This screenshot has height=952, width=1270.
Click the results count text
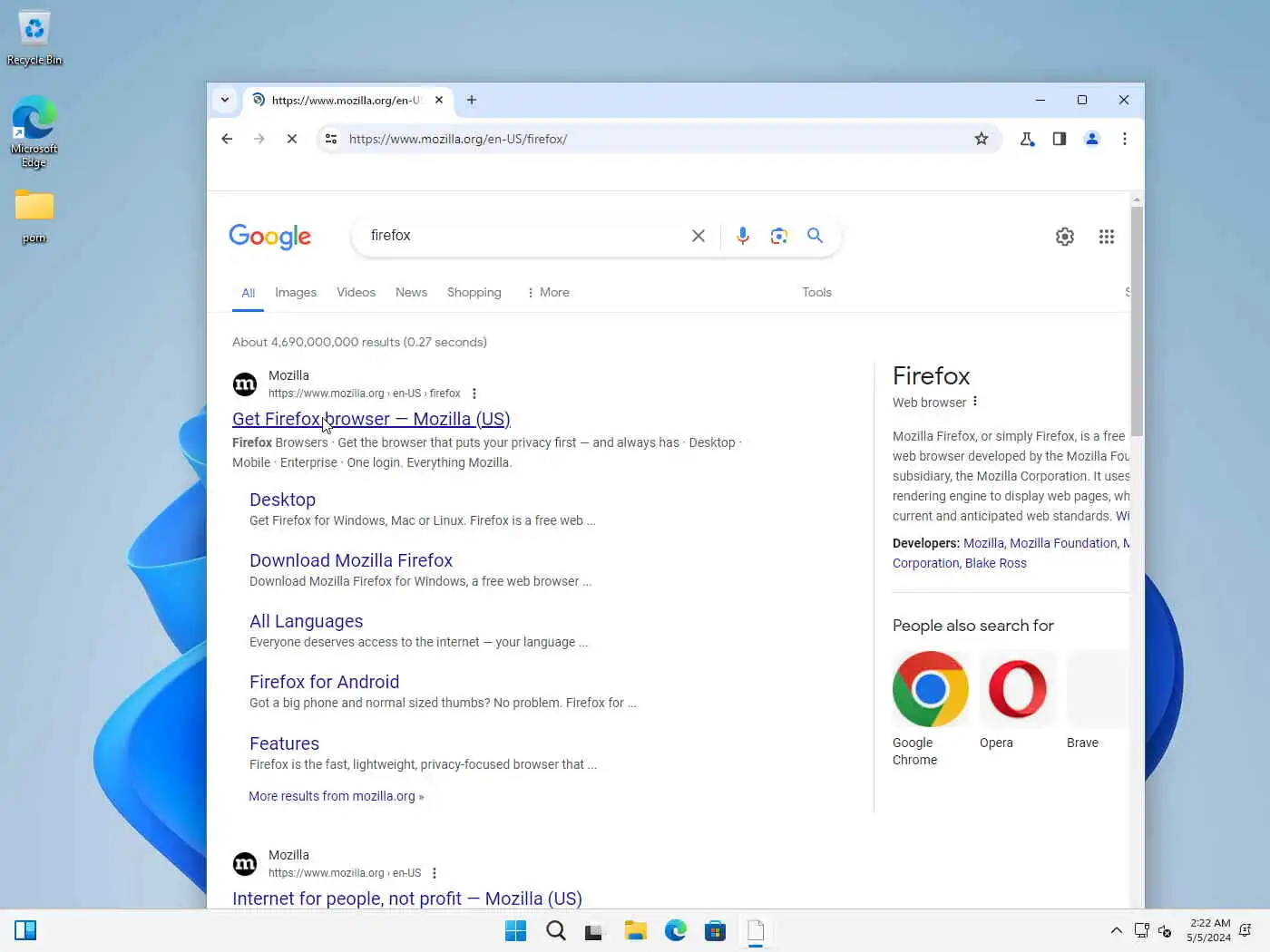[359, 342]
